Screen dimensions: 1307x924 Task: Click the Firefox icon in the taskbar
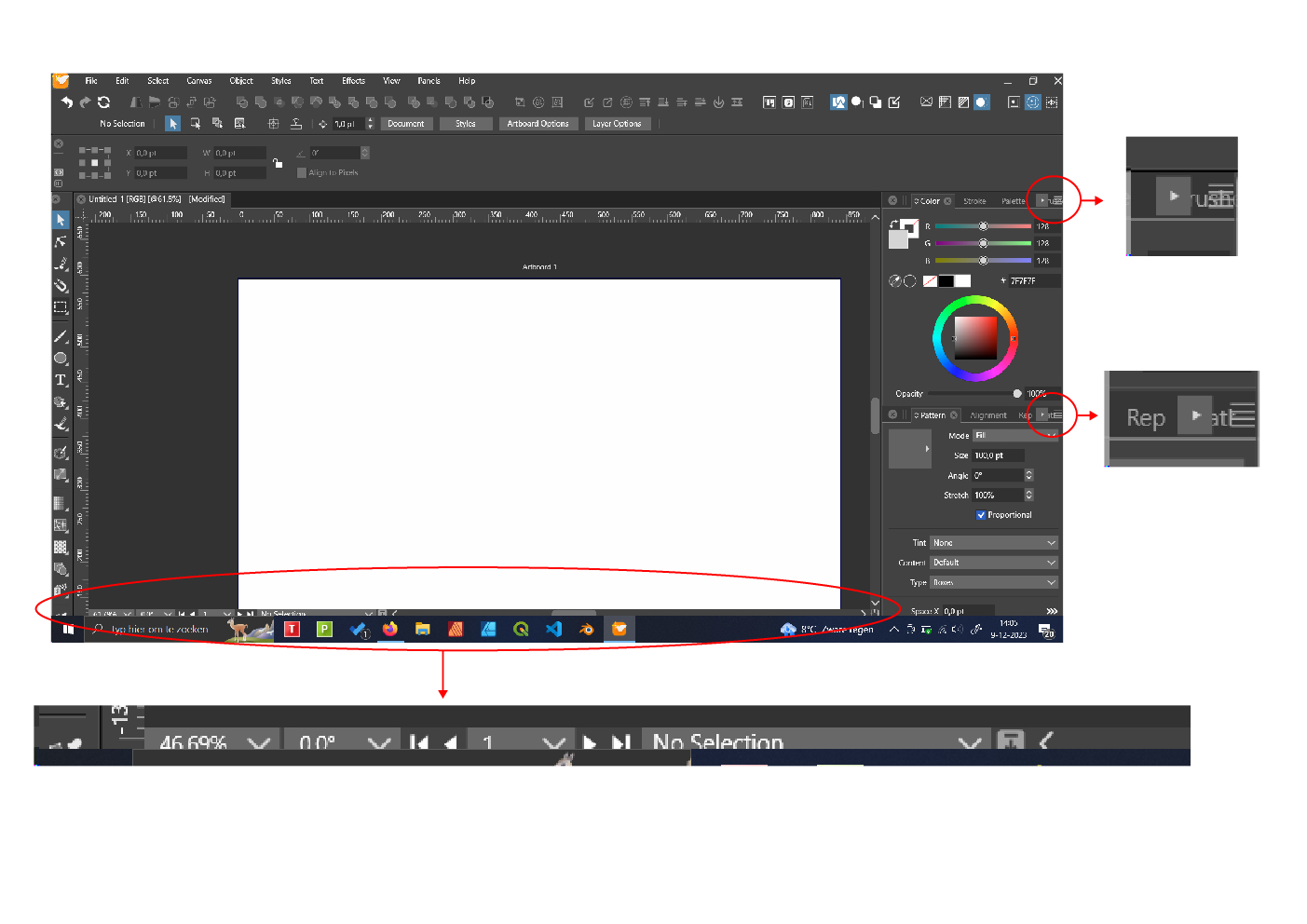click(x=389, y=630)
